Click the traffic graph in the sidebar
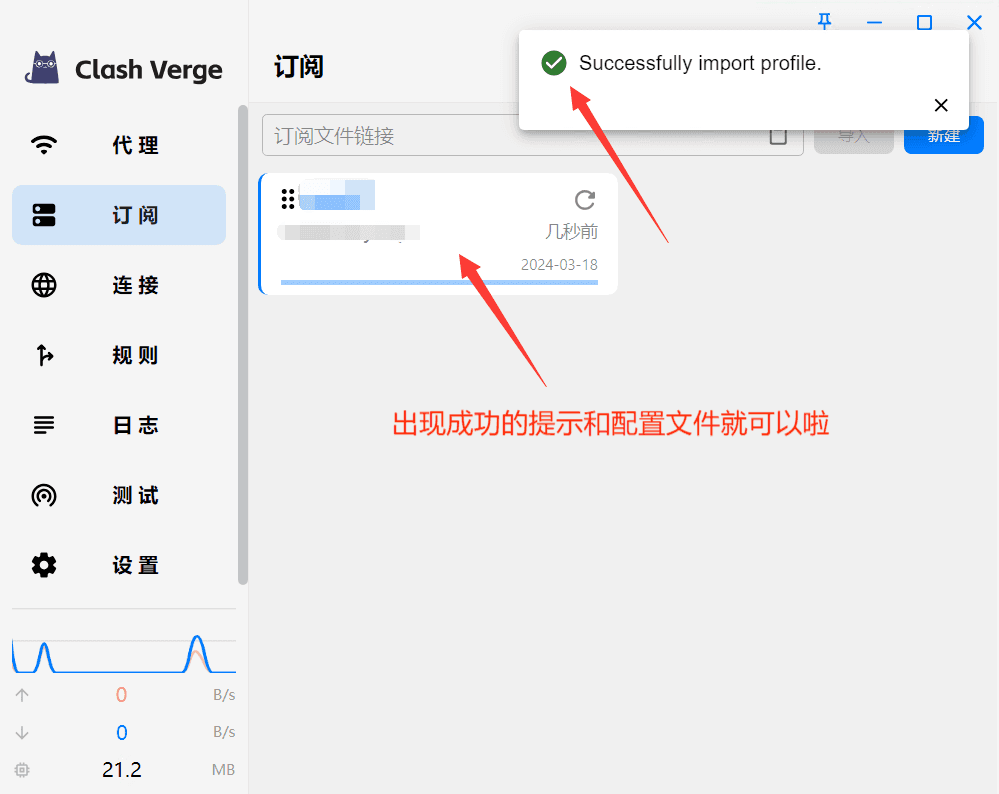This screenshot has height=794, width=999. (x=124, y=653)
